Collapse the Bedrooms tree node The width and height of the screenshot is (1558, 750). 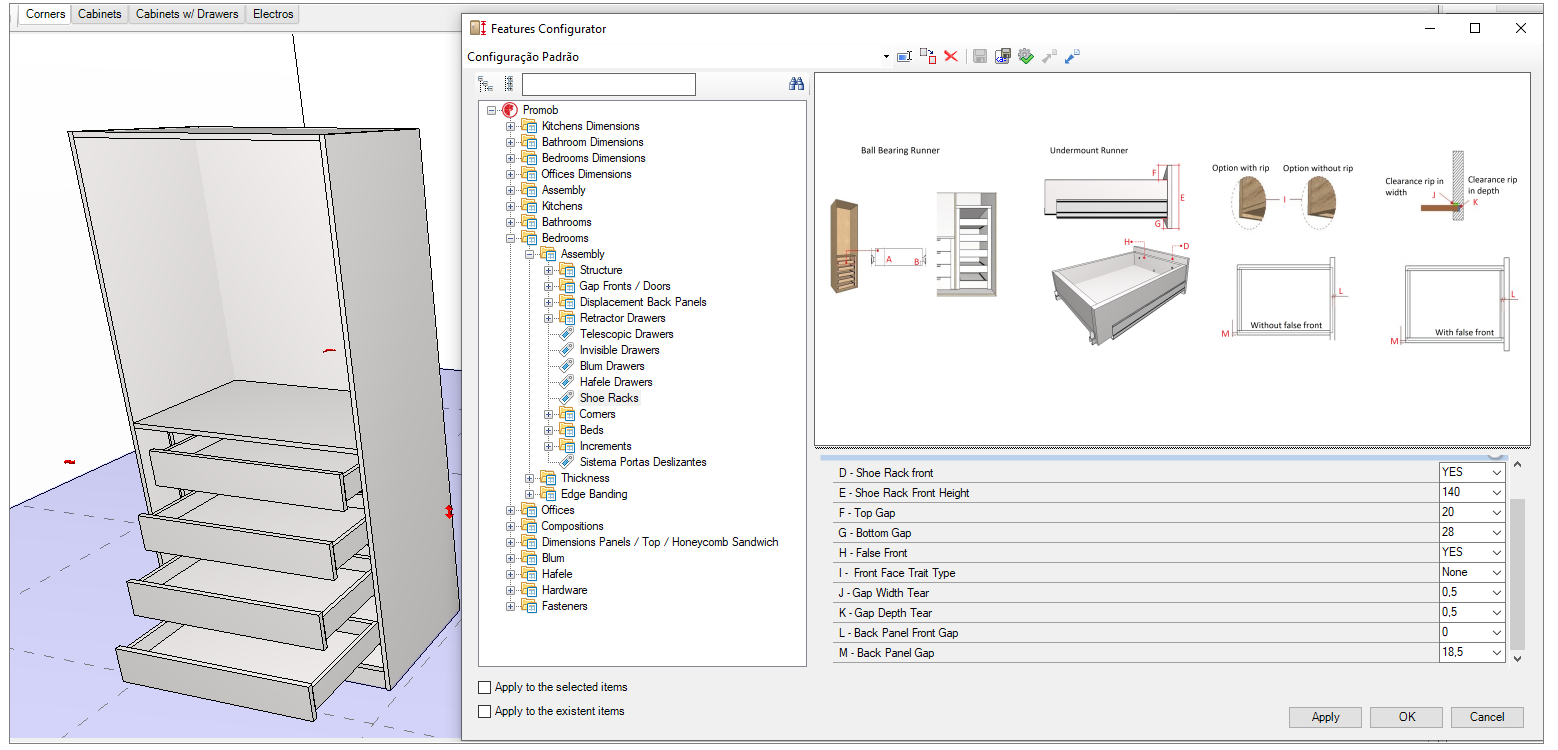click(x=510, y=238)
